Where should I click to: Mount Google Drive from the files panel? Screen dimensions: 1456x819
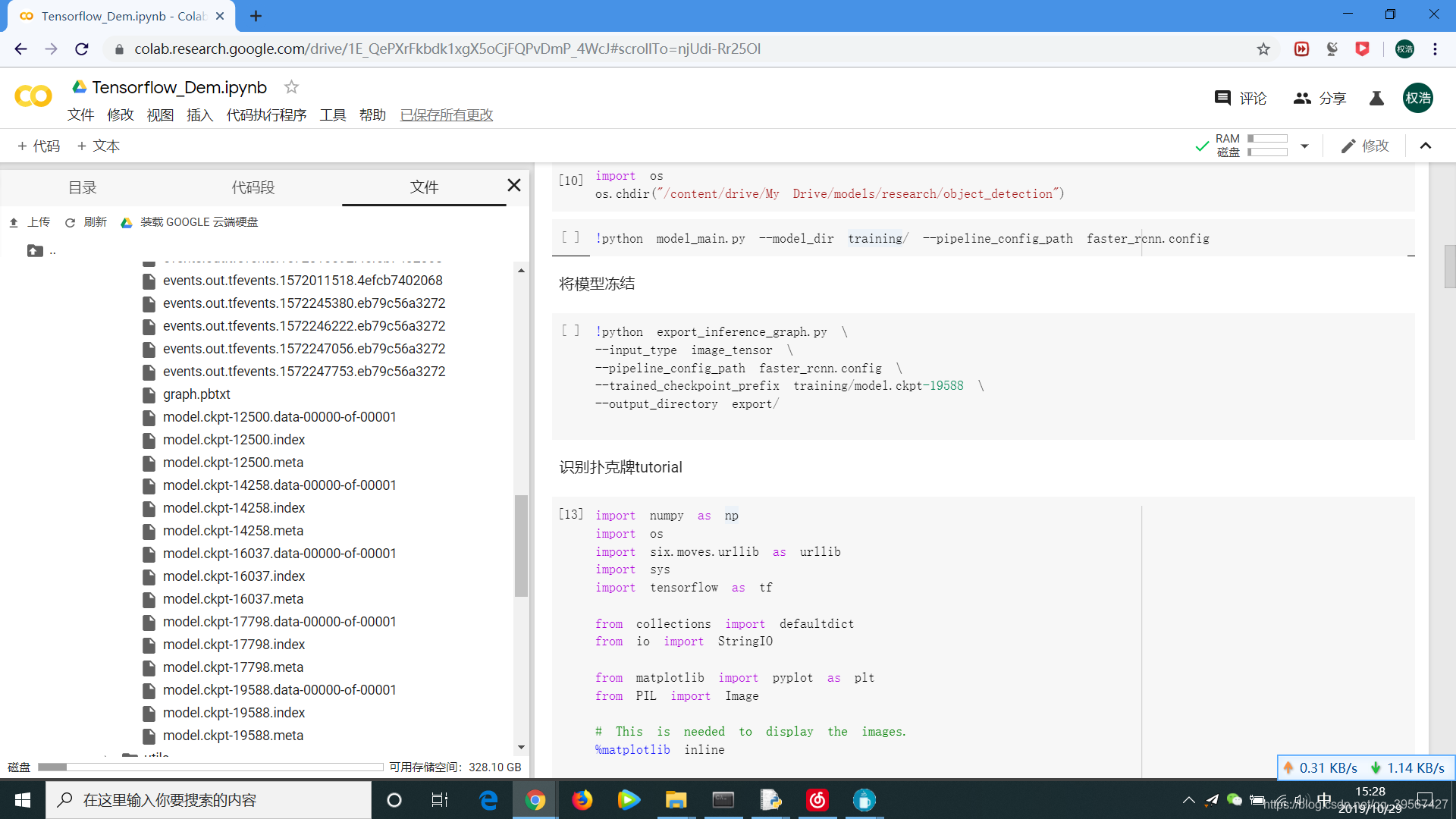[x=190, y=221]
